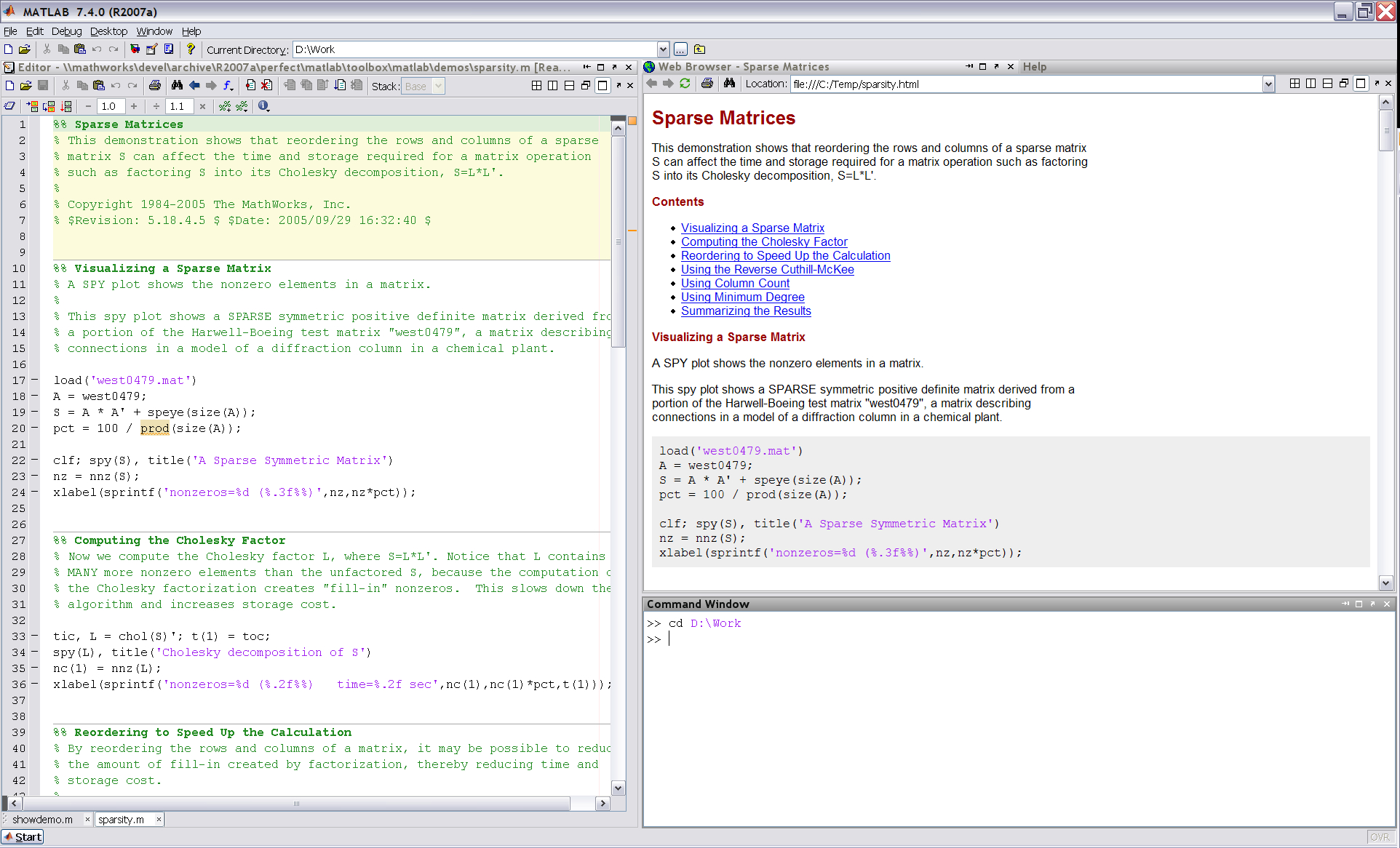
Task: Click the Simulink icon in main toolbar
Action: pos(135,49)
